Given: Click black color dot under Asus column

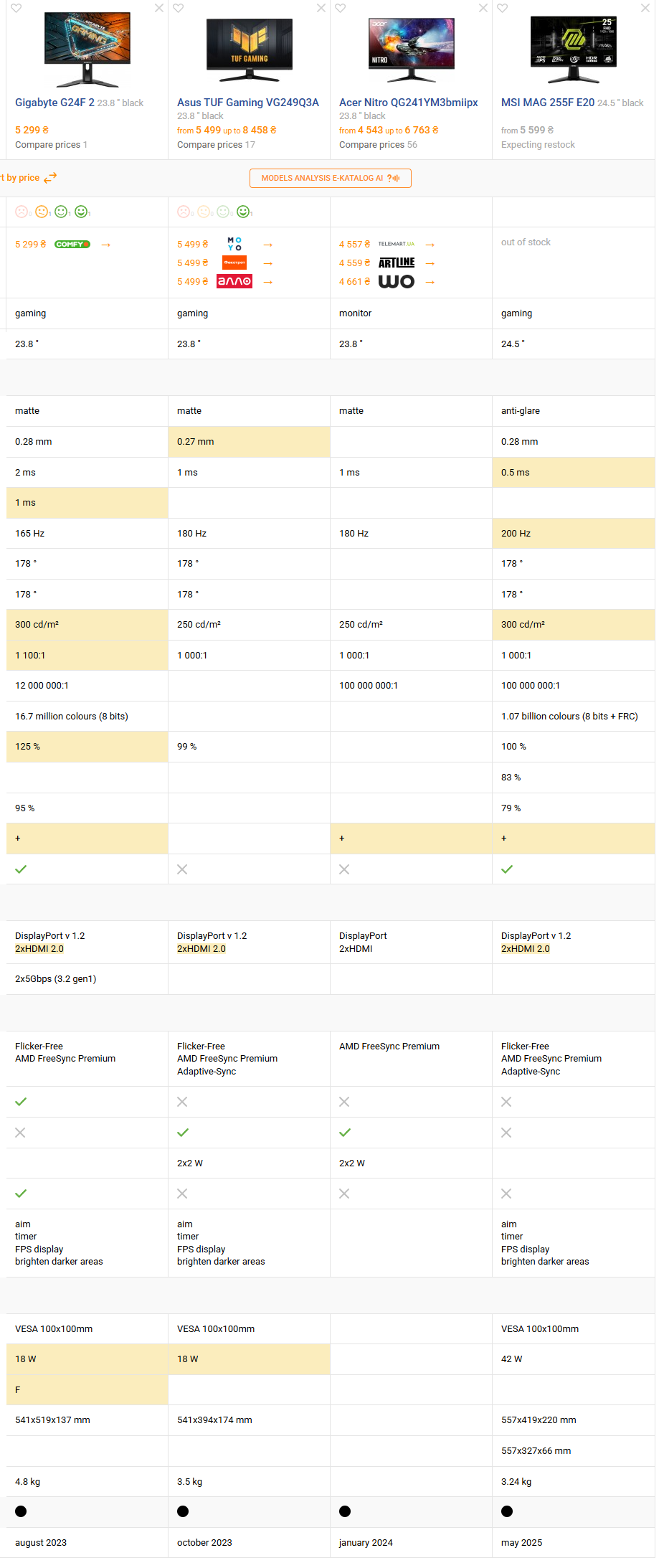Looking at the screenshot, I should [x=183, y=1511].
